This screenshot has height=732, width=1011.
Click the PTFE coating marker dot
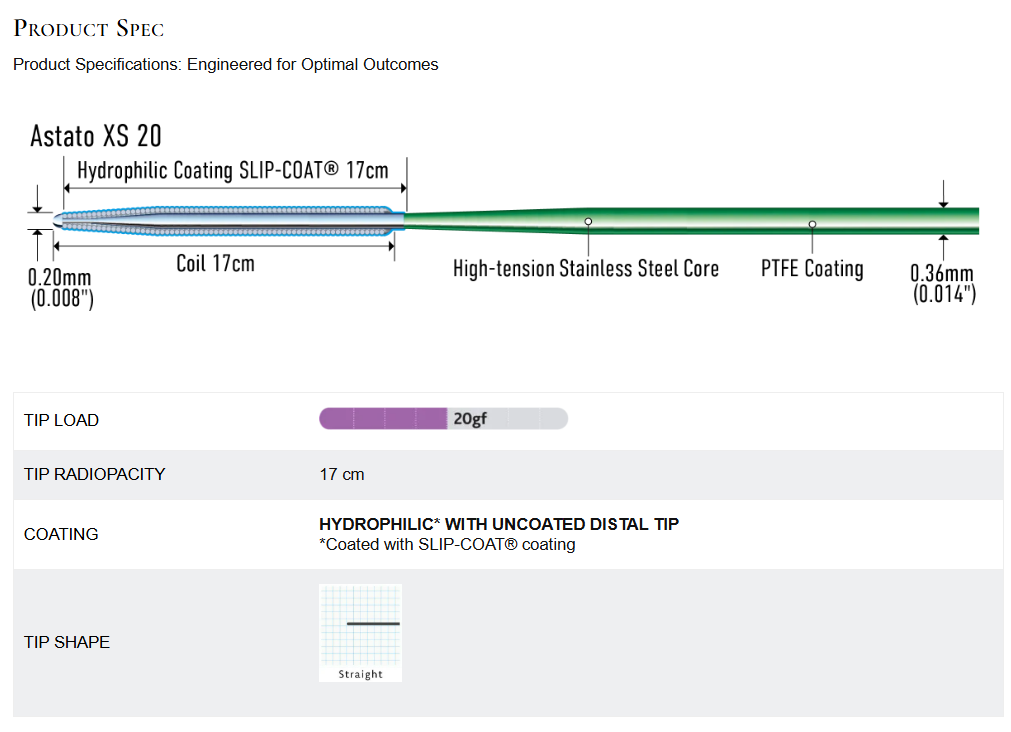812,224
